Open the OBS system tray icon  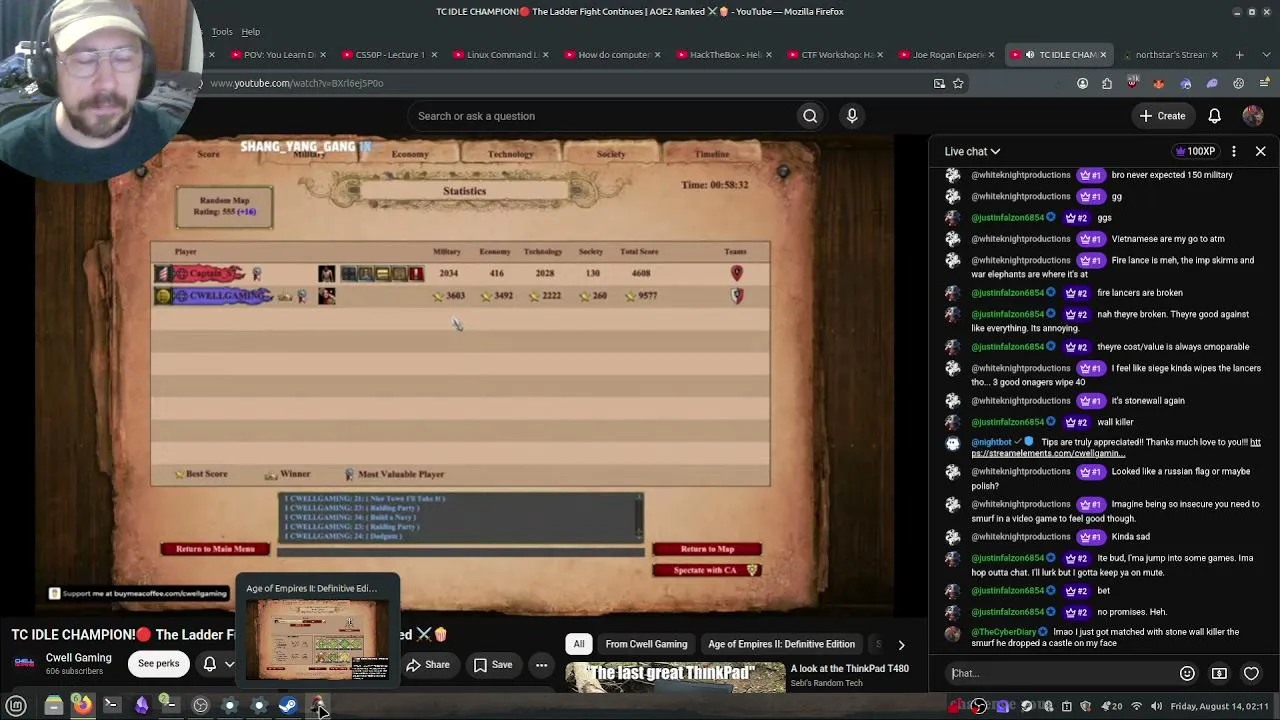tap(978, 706)
